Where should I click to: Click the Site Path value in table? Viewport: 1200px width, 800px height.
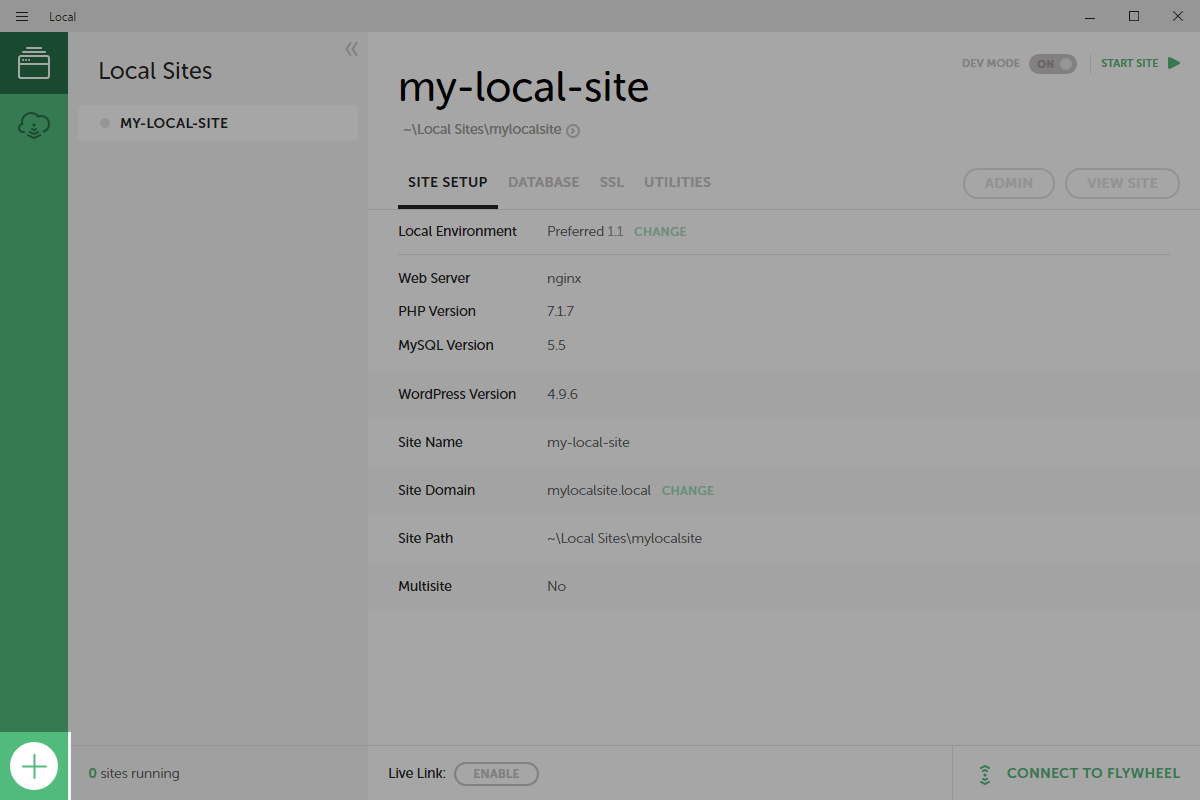[x=624, y=538]
